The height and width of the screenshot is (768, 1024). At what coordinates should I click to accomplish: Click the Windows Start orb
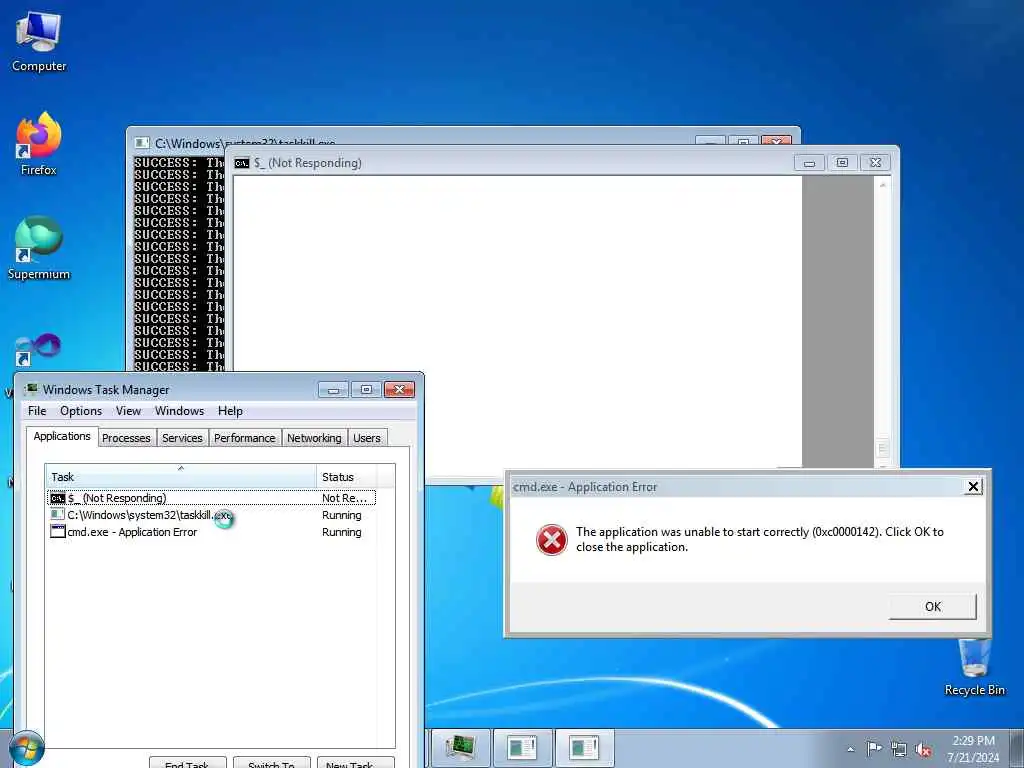(x=27, y=748)
